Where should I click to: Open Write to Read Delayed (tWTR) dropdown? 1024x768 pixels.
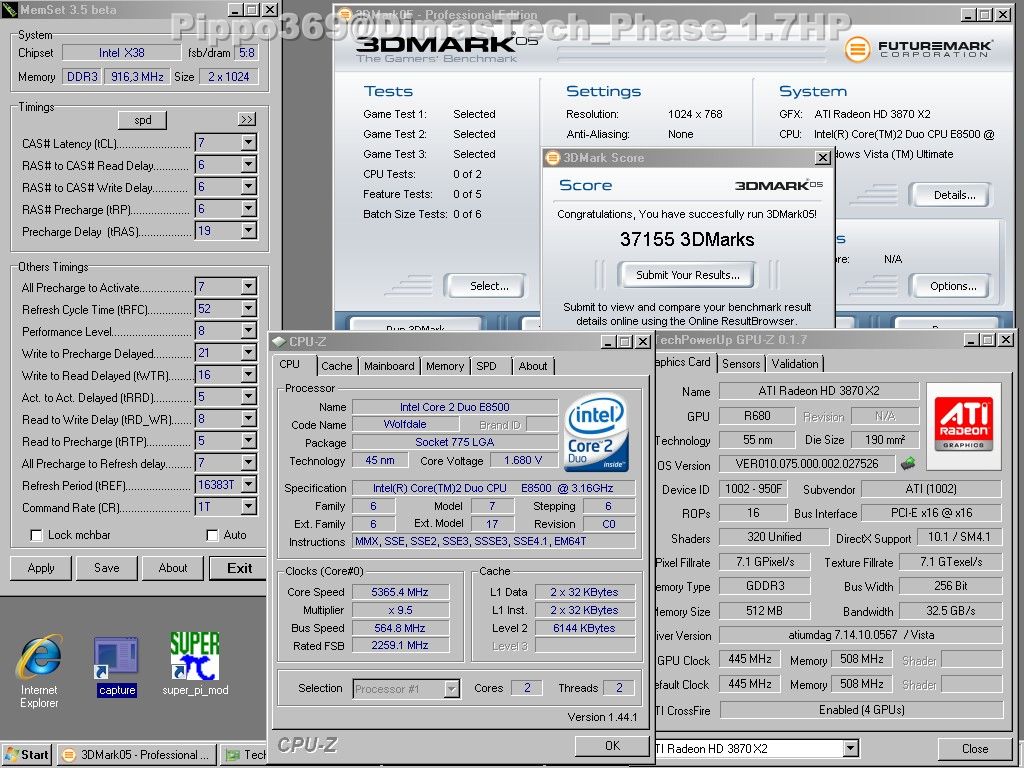pos(248,375)
